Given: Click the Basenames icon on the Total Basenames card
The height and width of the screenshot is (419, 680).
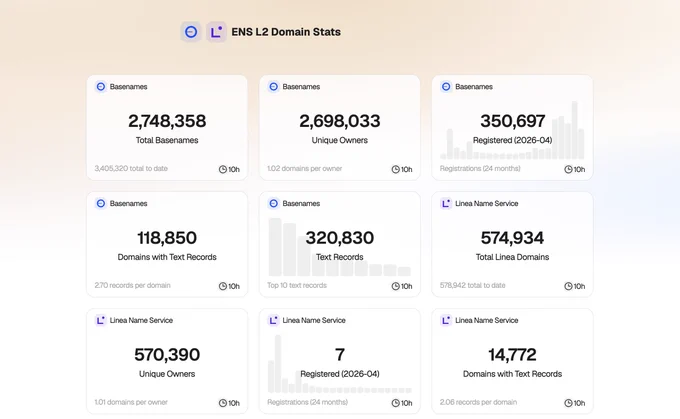Looking at the screenshot, I should [x=101, y=86].
